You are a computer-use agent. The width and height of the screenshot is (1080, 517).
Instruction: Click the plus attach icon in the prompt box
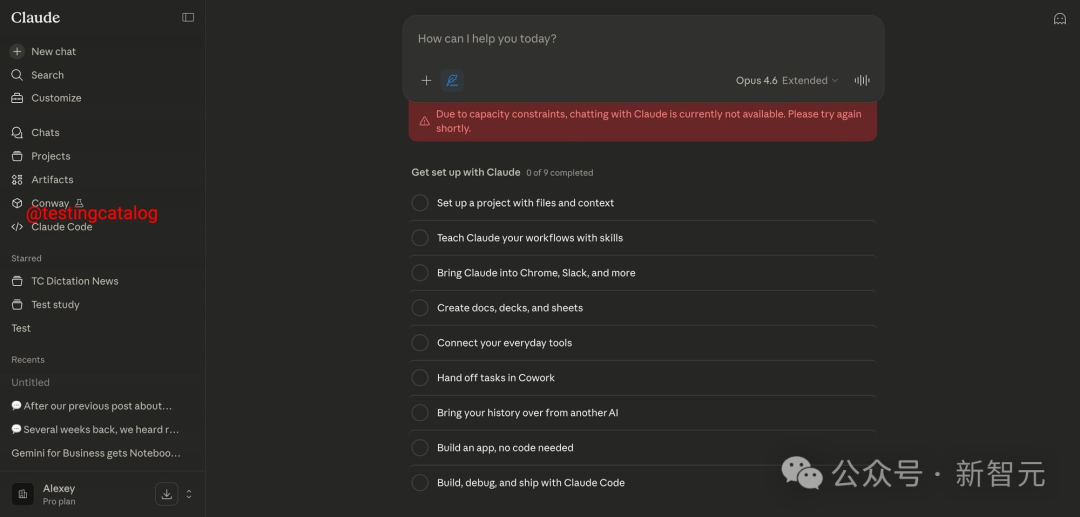426,81
